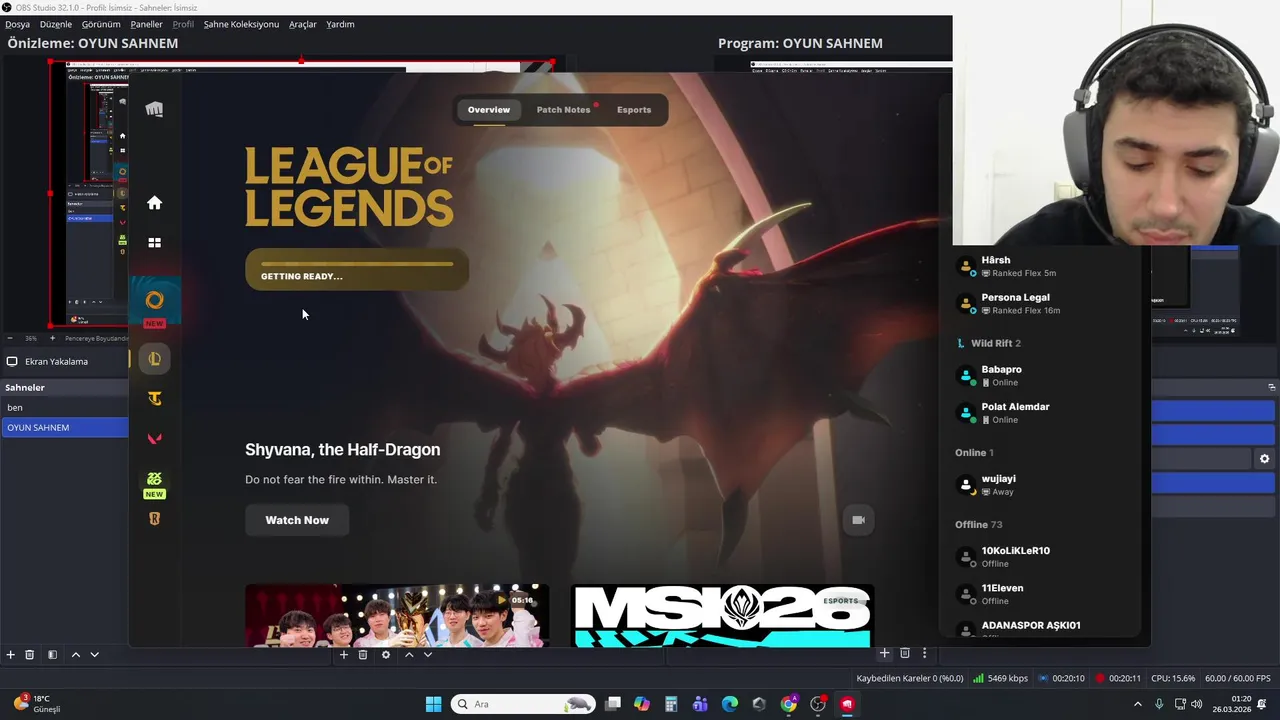Zoom out the preview with the minus button
1280x720 pixels.
coord(10,338)
